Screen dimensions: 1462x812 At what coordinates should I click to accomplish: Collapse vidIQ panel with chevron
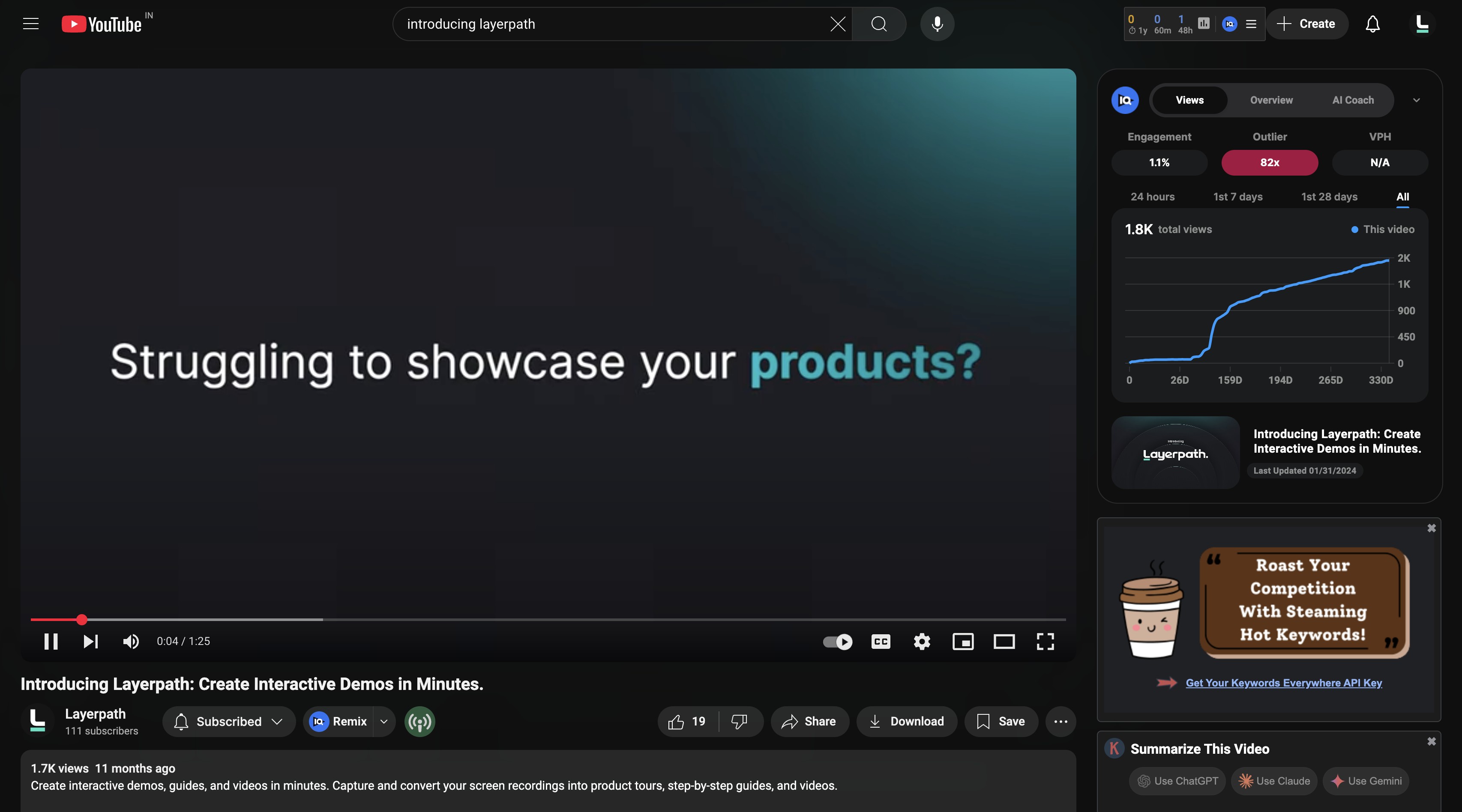(x=1417, y=100)
